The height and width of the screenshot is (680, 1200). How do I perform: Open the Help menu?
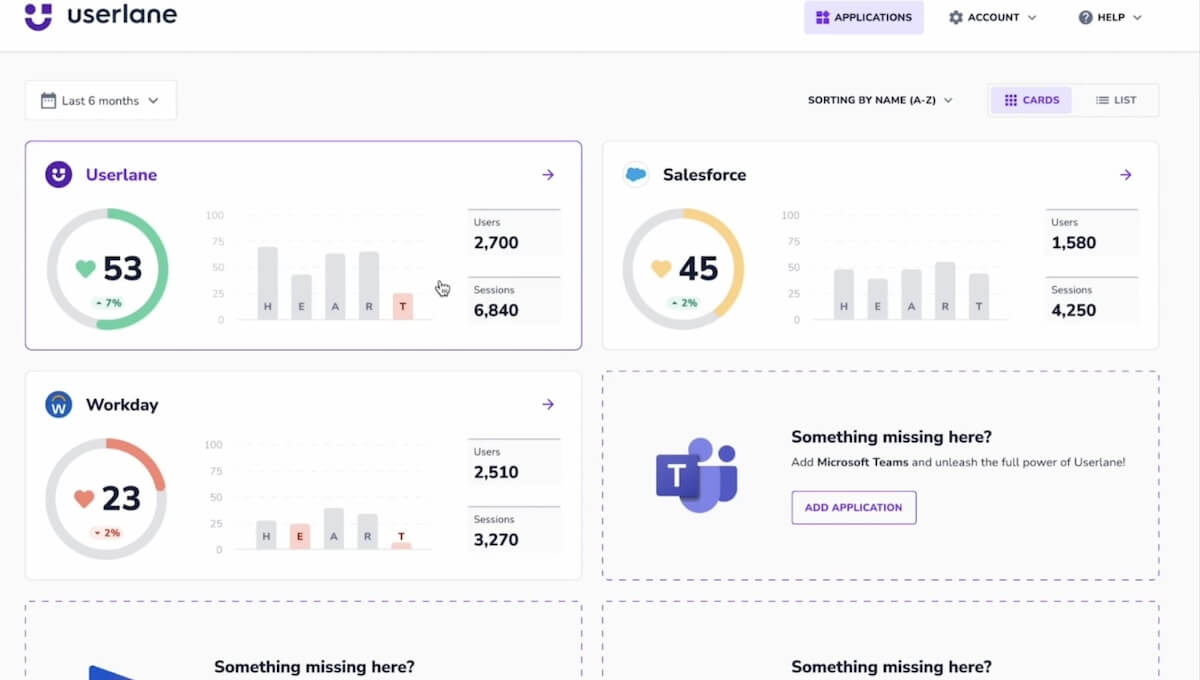point(1110,17)
